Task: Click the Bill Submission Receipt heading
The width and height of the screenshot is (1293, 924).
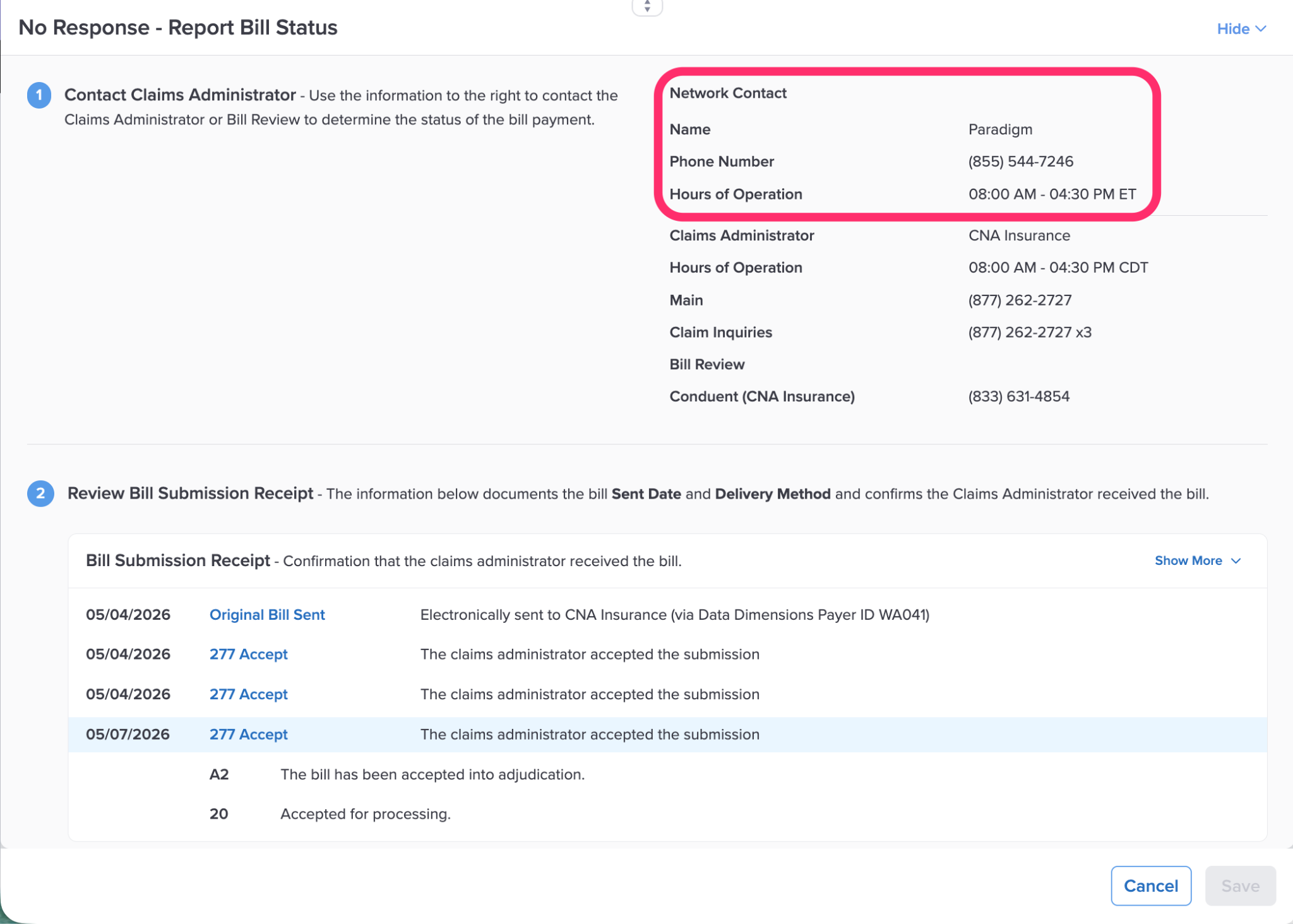Action: pyautogui.click(x=178, y=560)
